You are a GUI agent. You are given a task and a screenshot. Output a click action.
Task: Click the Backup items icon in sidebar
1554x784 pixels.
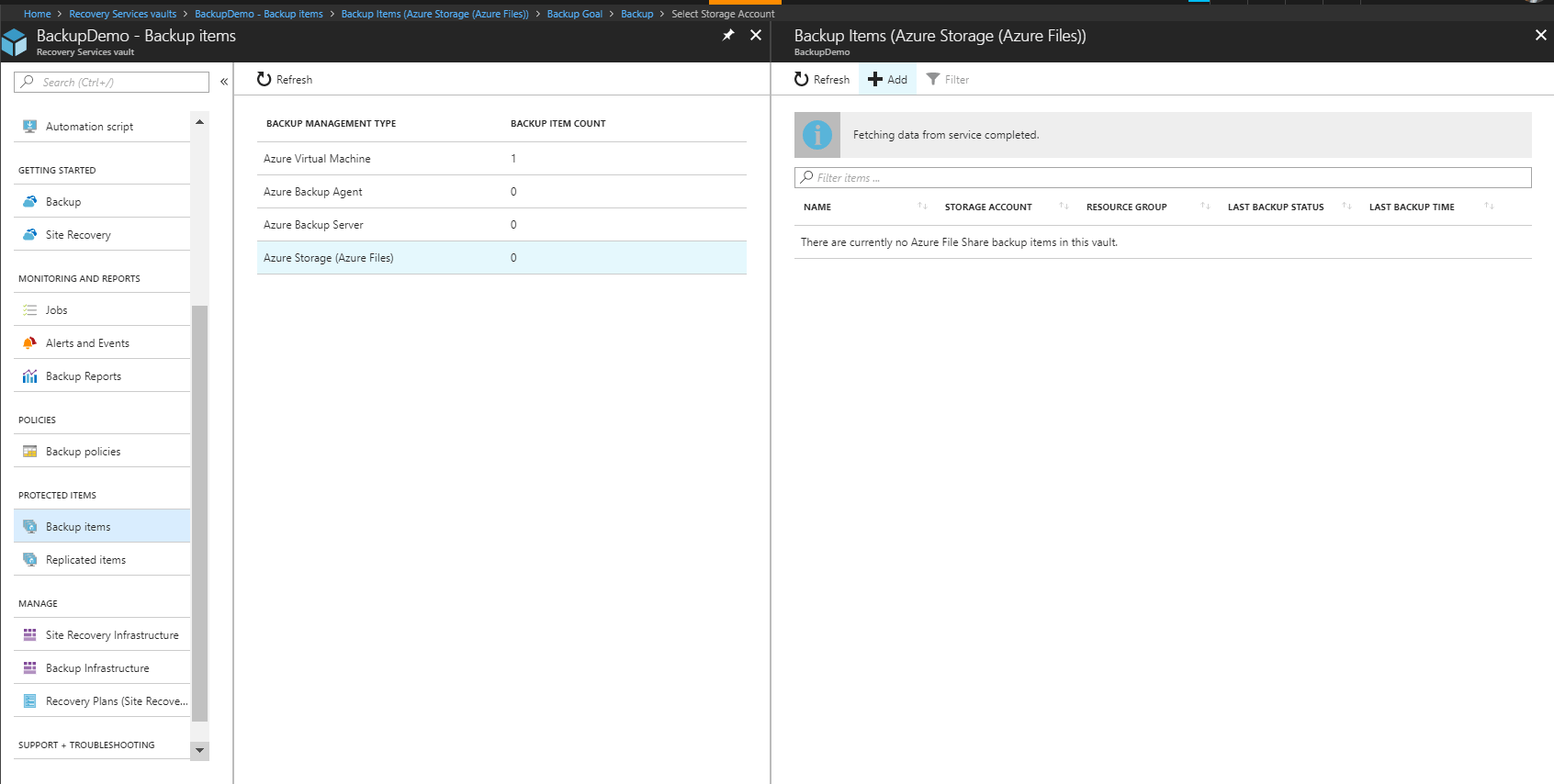pyautogui.click(x=29, y=527)
